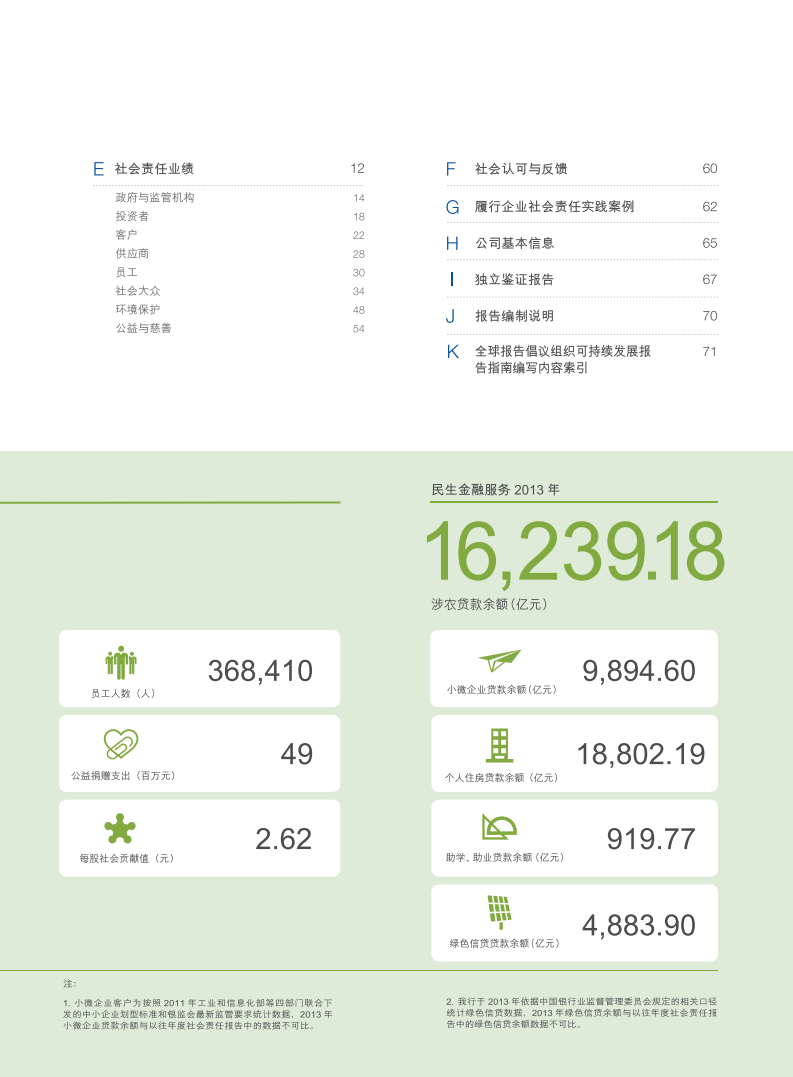Click the large figure 16,239.18
The image size is (793, 1077).
[575, 553]
